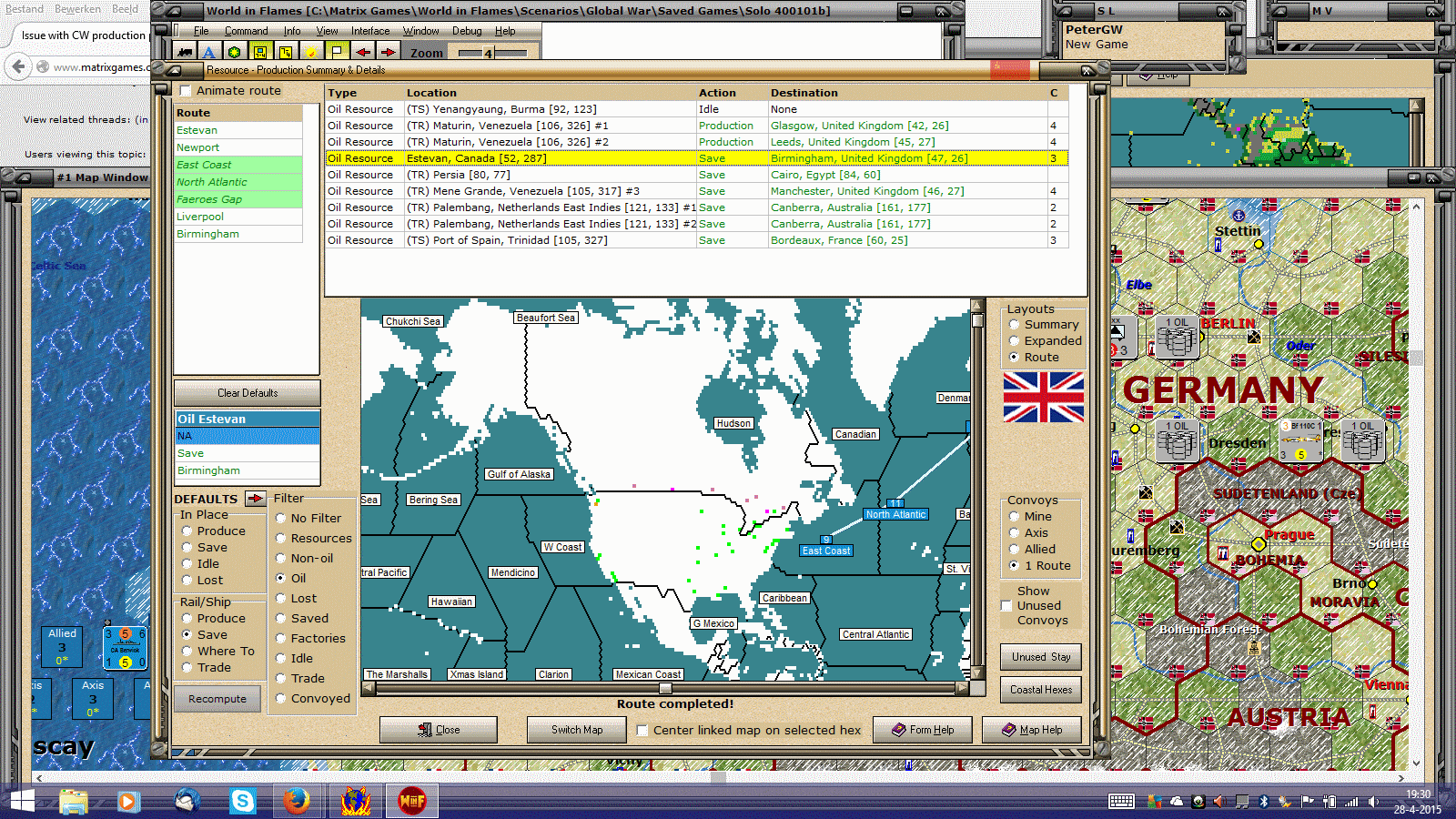Open Skype from the taskbar
The width and height of the screenshot is (1456, 819).
coord(243,801)
